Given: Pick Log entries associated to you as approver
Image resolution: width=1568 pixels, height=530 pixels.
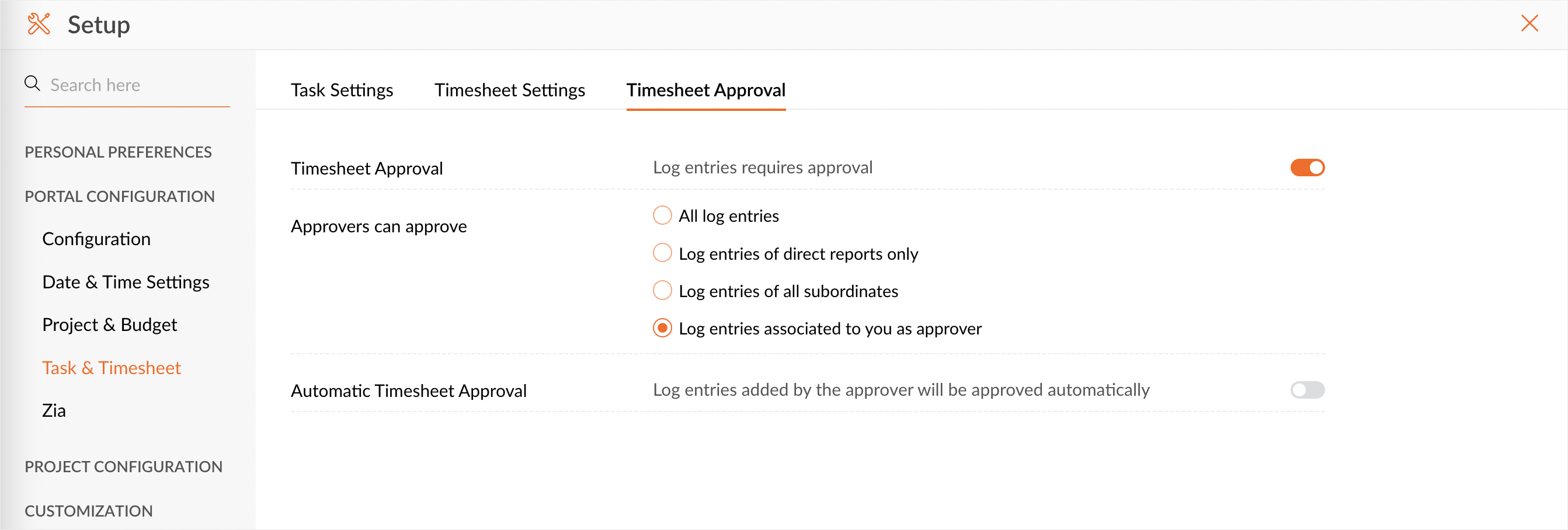Looking at the screenshot, I should tap(662, 329).
